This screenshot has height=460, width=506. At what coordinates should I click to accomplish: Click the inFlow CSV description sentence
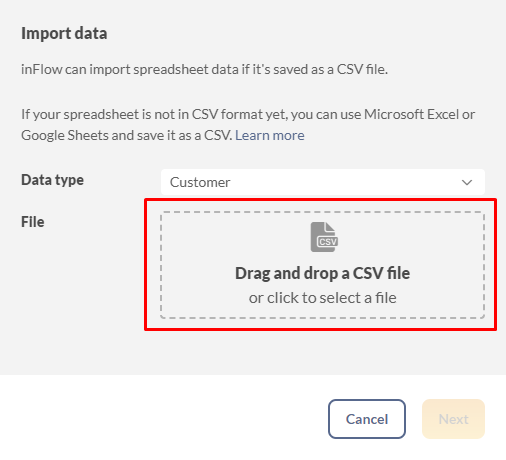[204, 69]
